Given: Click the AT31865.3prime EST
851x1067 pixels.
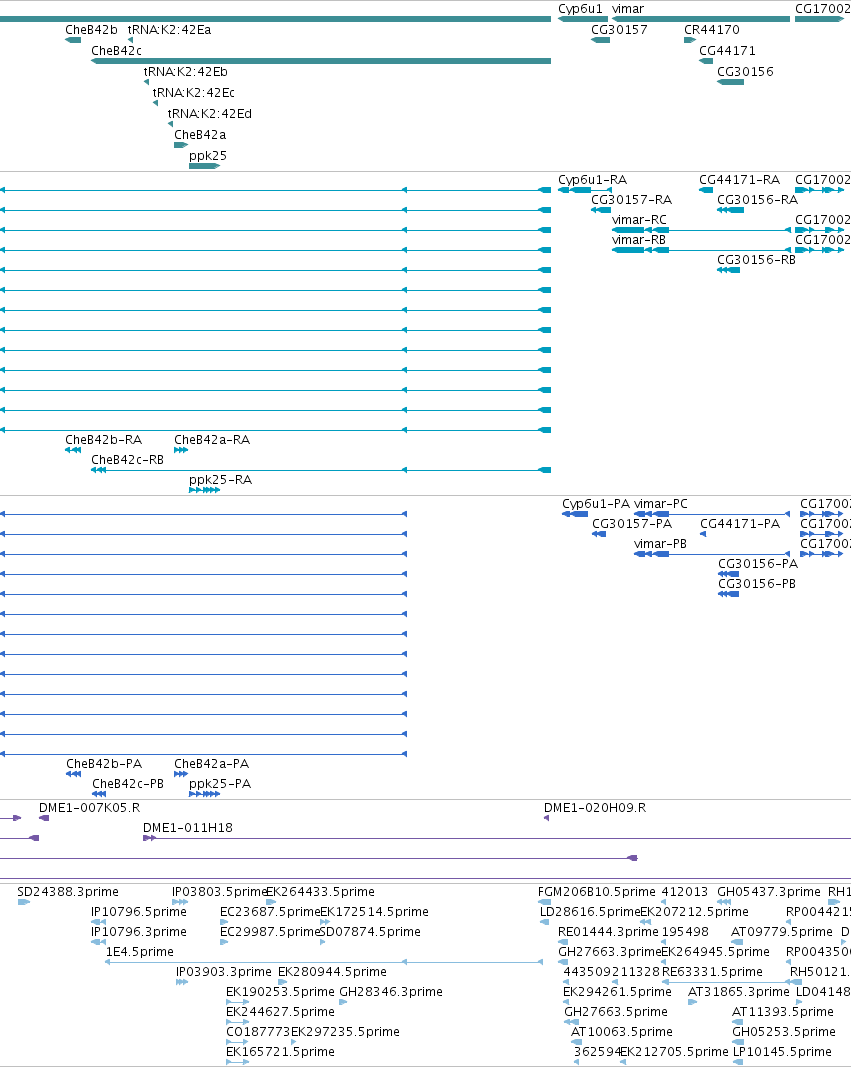Looking at the screenshot, I should (693, 1002).
